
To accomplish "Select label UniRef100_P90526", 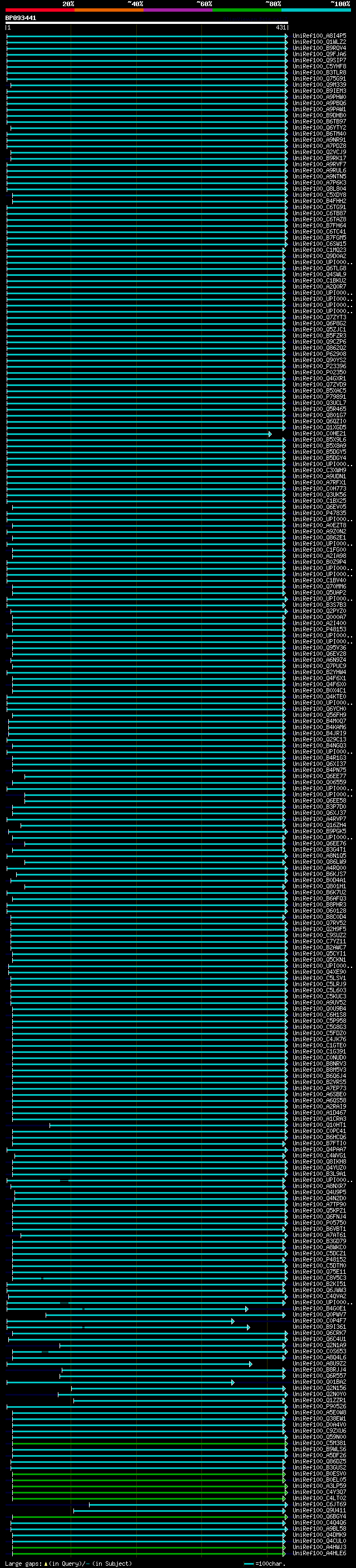I will [319, 1407].
